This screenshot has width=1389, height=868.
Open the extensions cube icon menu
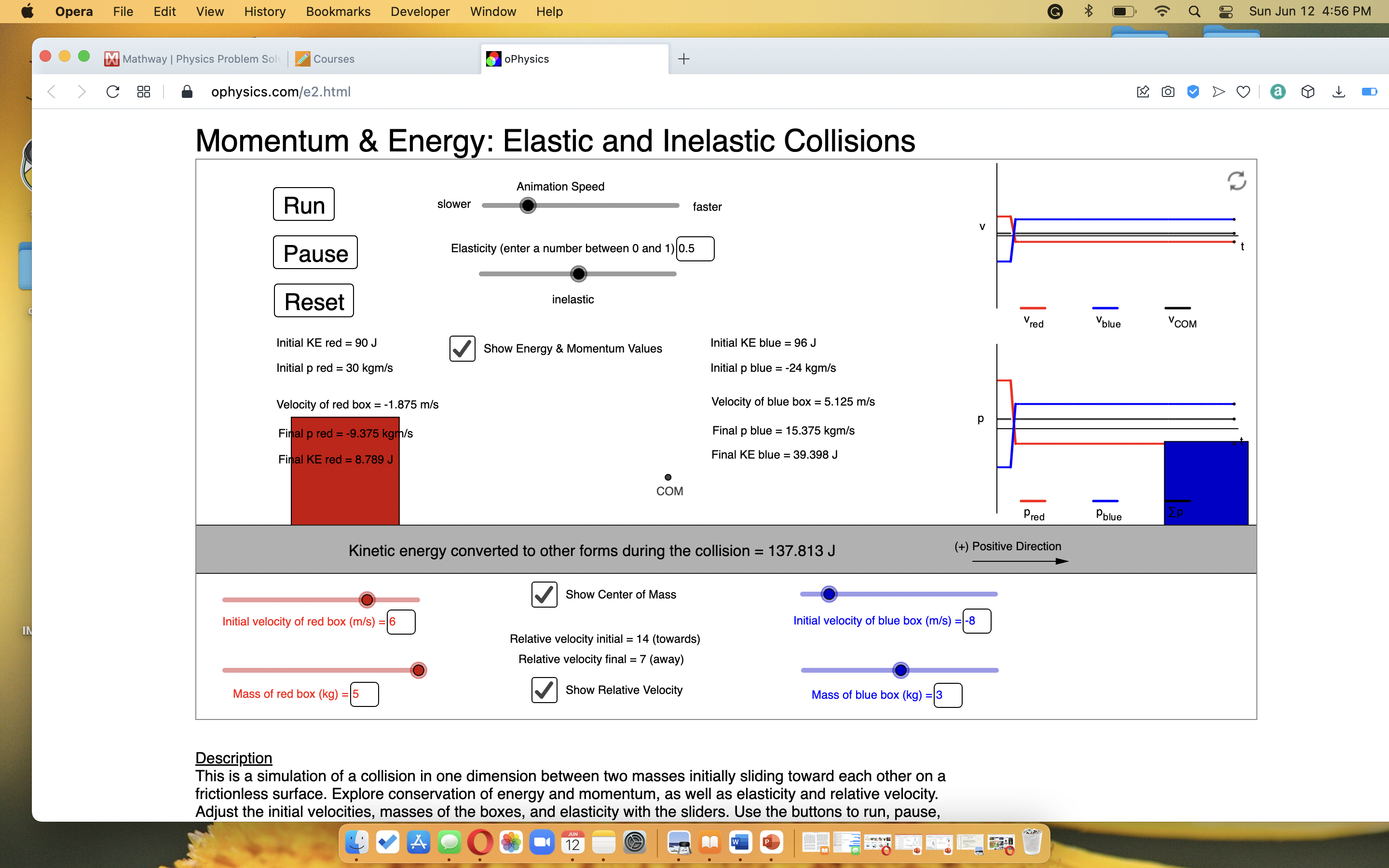coord(1308,92)
